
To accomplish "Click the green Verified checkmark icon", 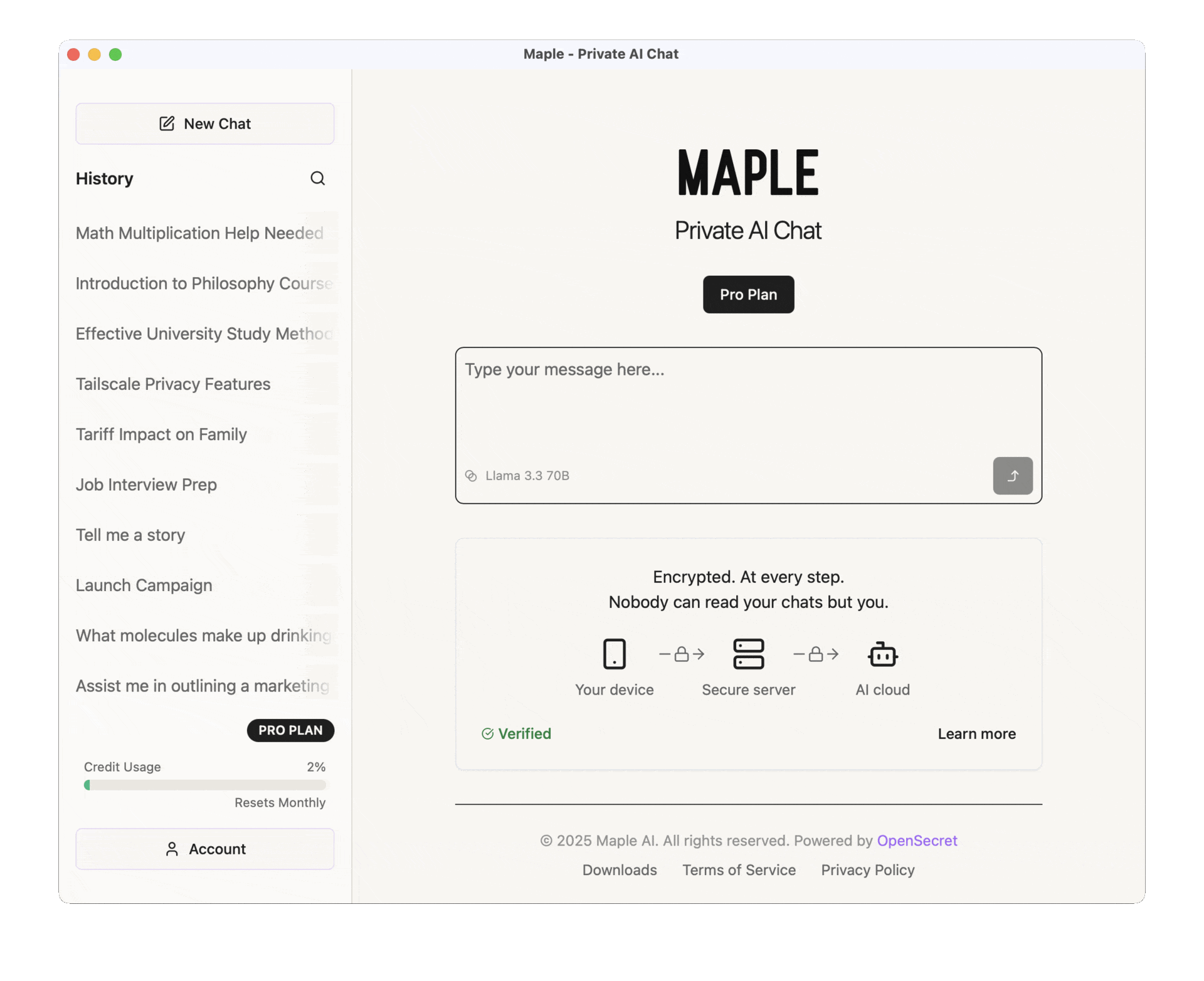I will [487, 734].
